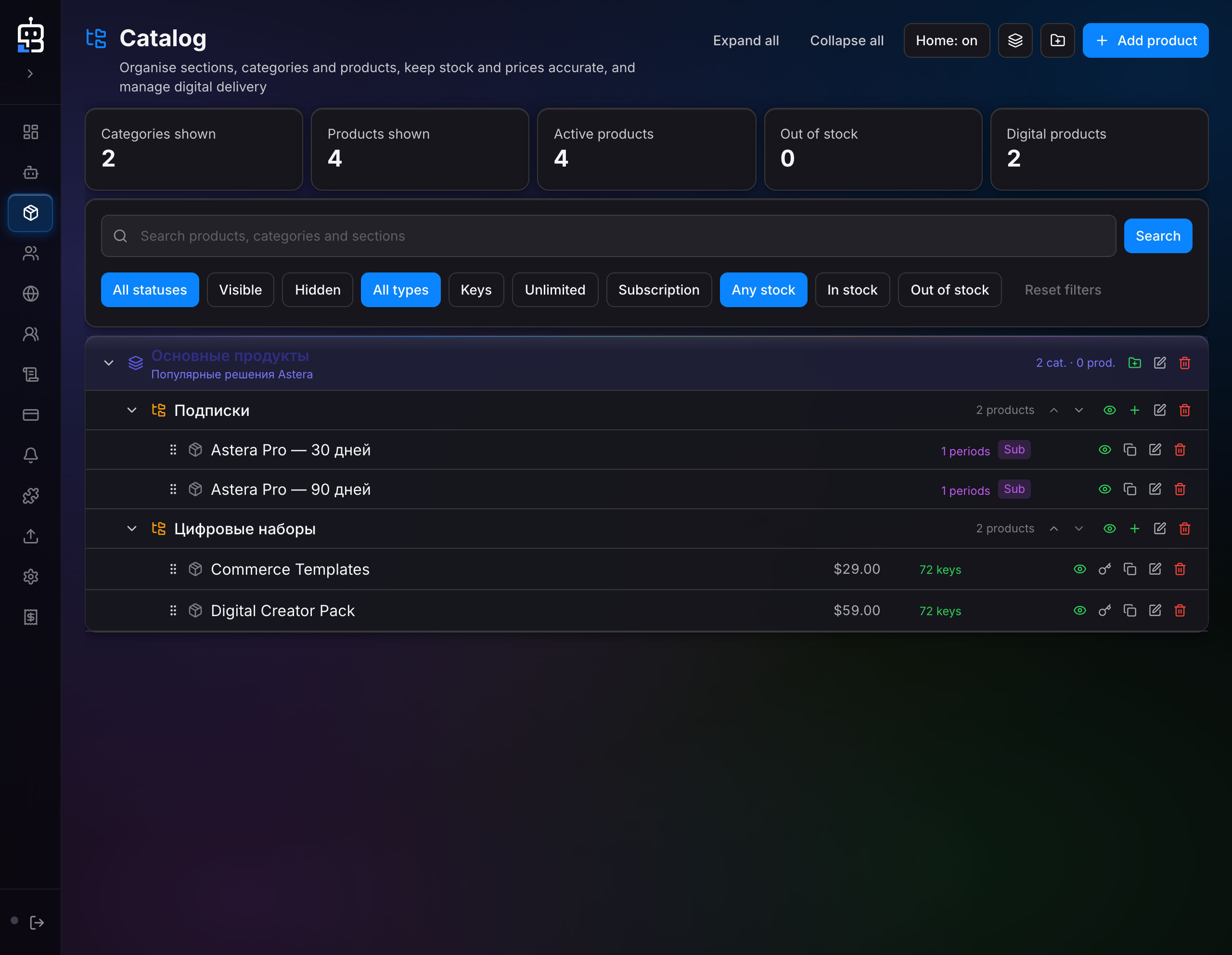Viewport: 1232px width, 955px height.
Task: Open the upload icon in sidebar
Action: (x=30, y=536)
